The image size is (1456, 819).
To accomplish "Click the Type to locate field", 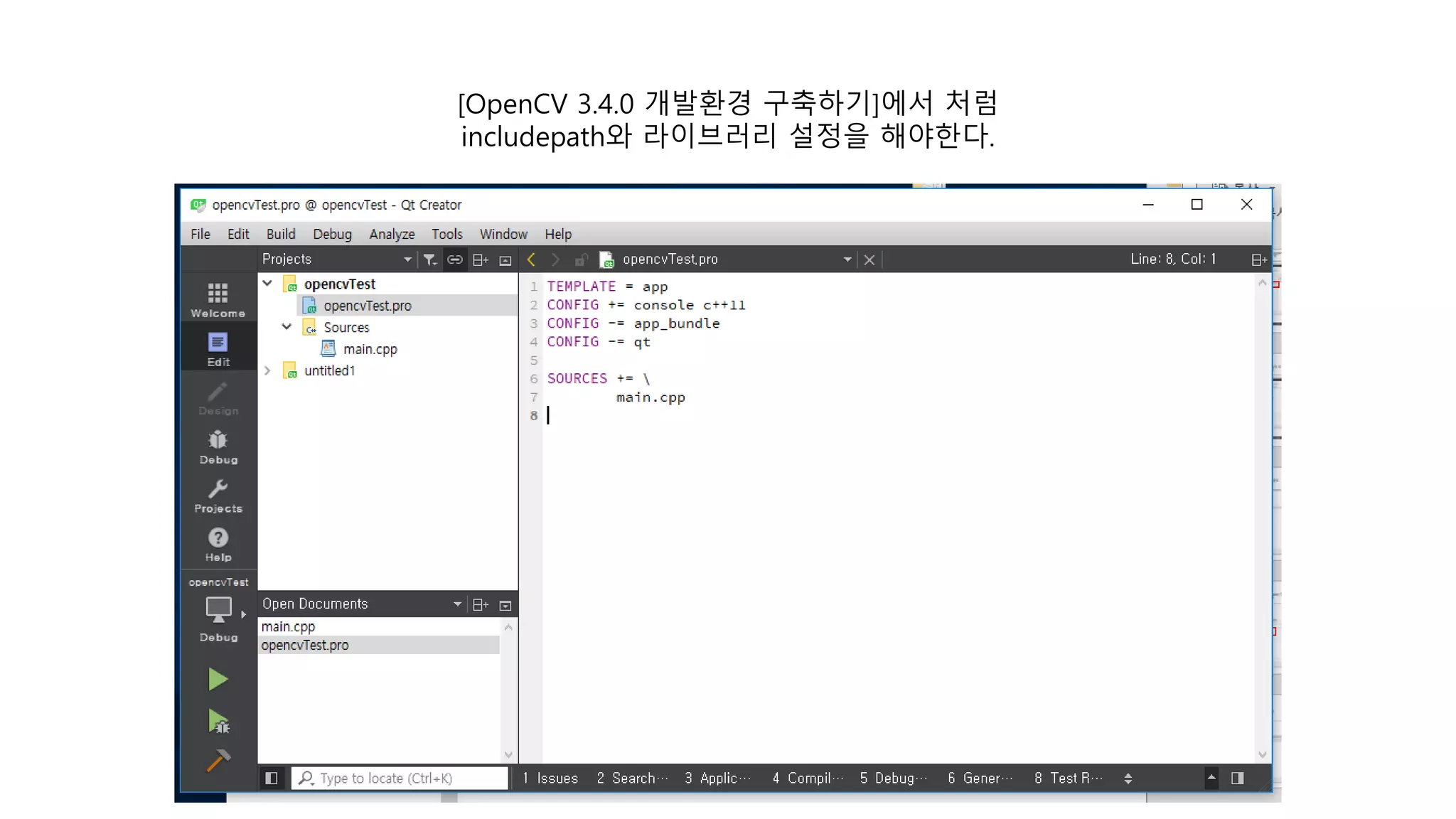I will pos(400,778).
